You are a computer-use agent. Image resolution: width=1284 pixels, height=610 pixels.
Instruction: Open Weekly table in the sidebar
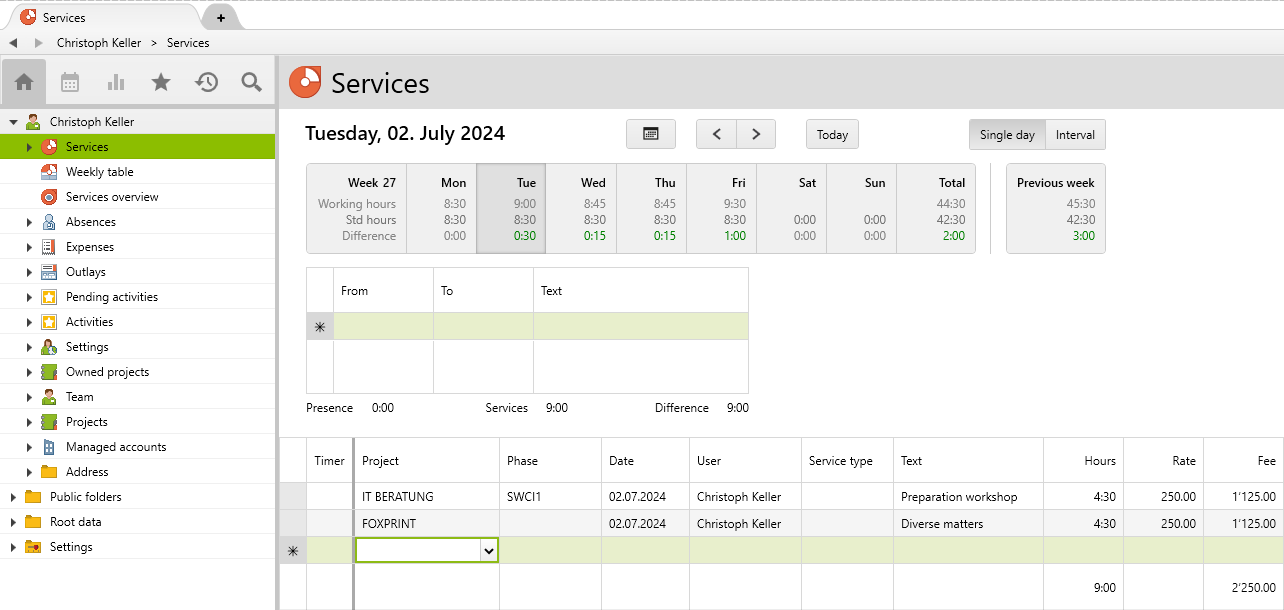click(x=99, y=172)
